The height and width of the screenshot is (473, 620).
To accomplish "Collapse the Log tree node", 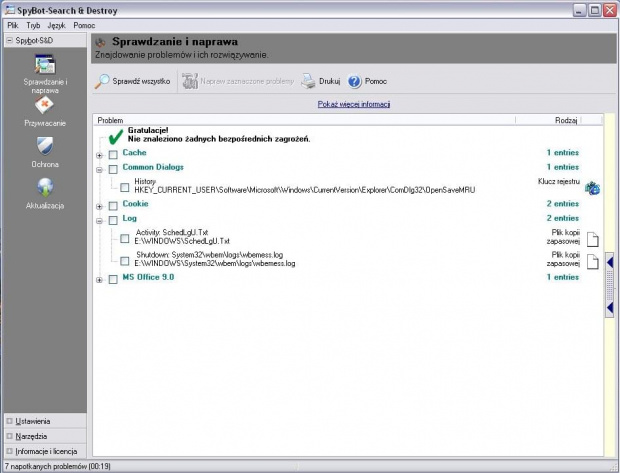I will point(99,221).
